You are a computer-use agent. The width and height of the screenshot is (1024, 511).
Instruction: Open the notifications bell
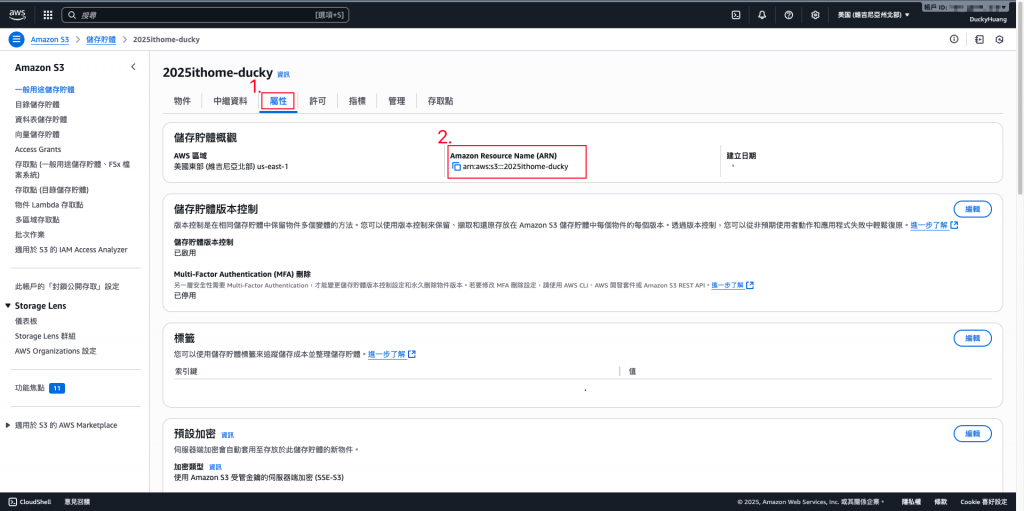762,14
